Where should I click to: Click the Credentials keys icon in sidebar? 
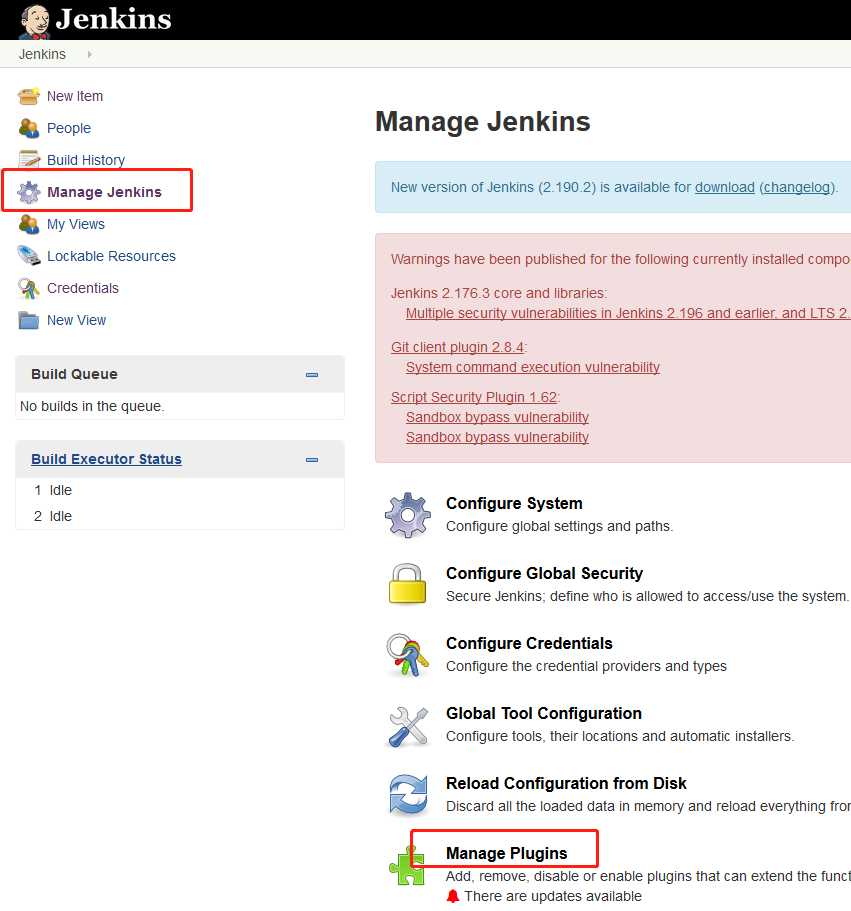click(x=29, y=288)
